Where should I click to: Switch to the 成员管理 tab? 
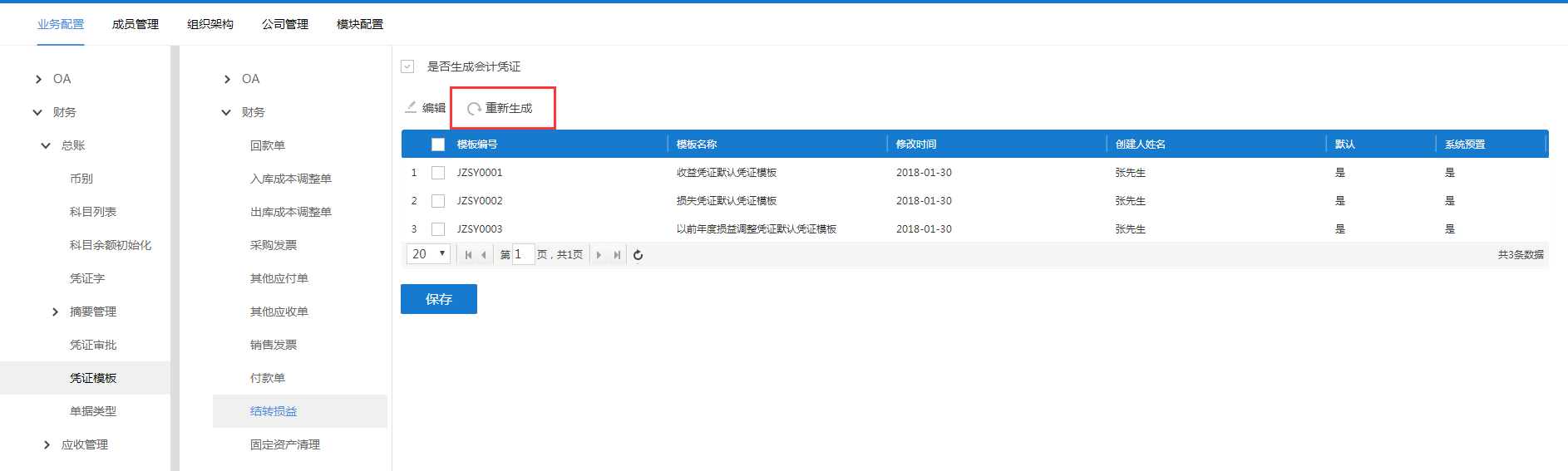click(135, 24)
